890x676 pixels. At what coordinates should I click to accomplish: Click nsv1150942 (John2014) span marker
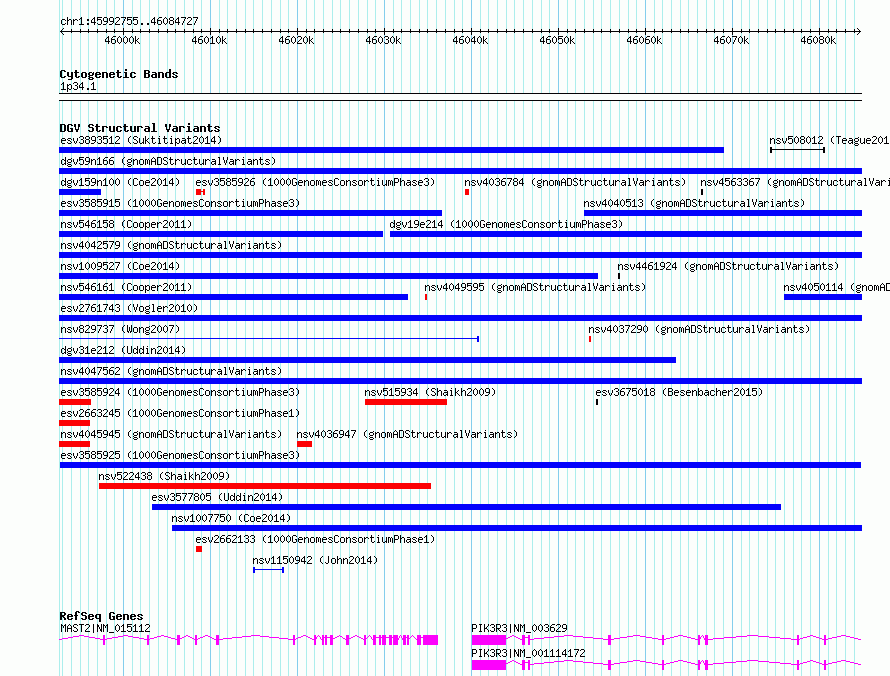tap(268, 570)
